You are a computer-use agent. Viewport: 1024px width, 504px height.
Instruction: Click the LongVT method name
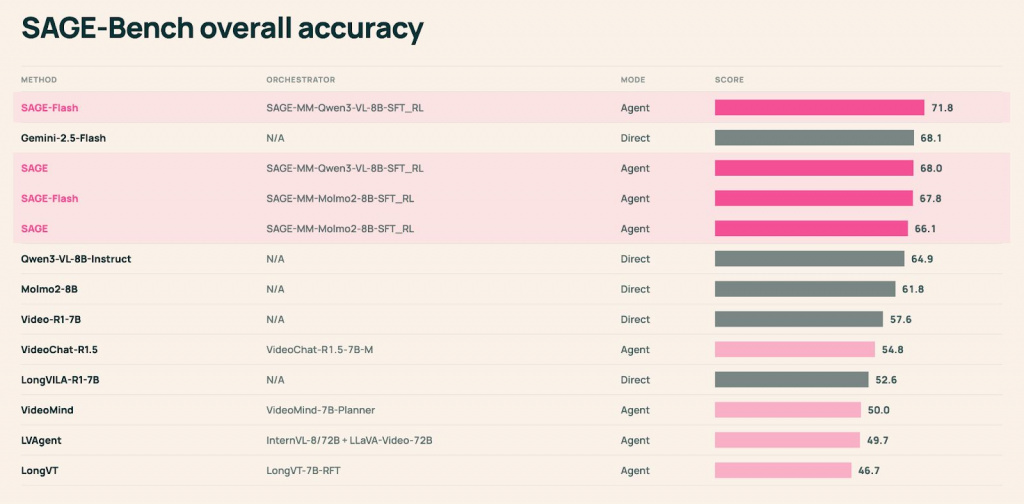coord(40,470)
